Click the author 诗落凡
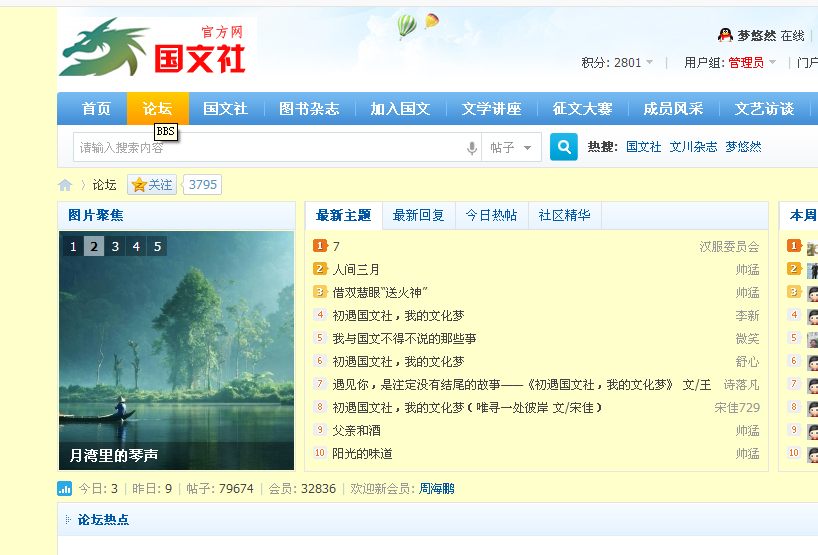The height and width of the screenshot is (555, 818). [741, 384]
